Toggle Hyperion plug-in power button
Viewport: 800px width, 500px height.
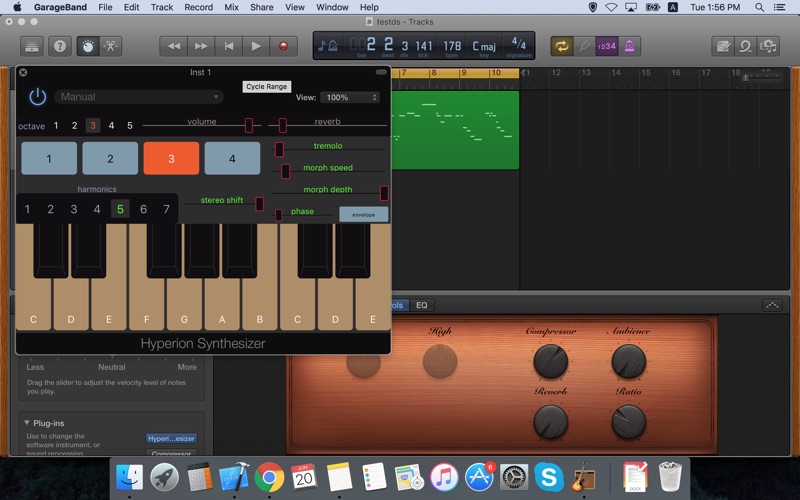[x=38, y=96]
